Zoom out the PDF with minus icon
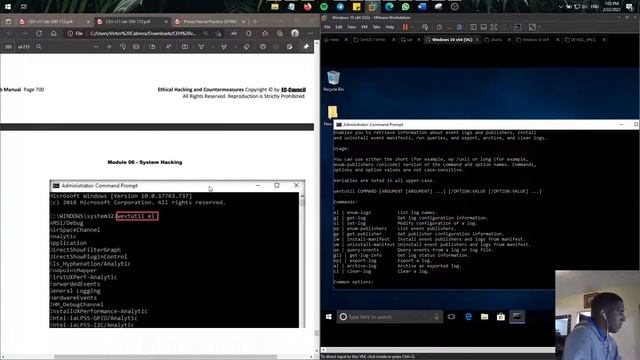Image resolution: width=640 pixels, height=360 pixels. 96,47
